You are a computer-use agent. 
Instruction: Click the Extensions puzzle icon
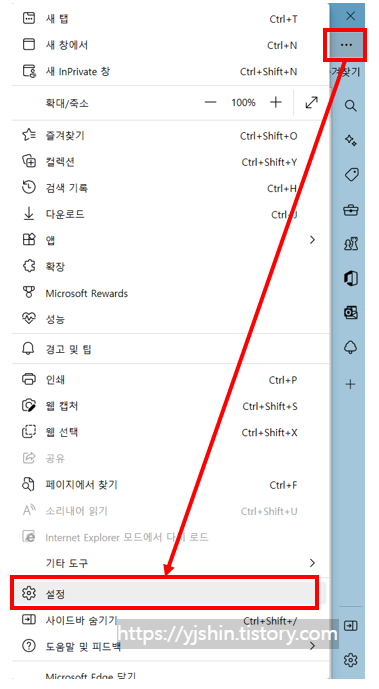(x=29, y=266)
